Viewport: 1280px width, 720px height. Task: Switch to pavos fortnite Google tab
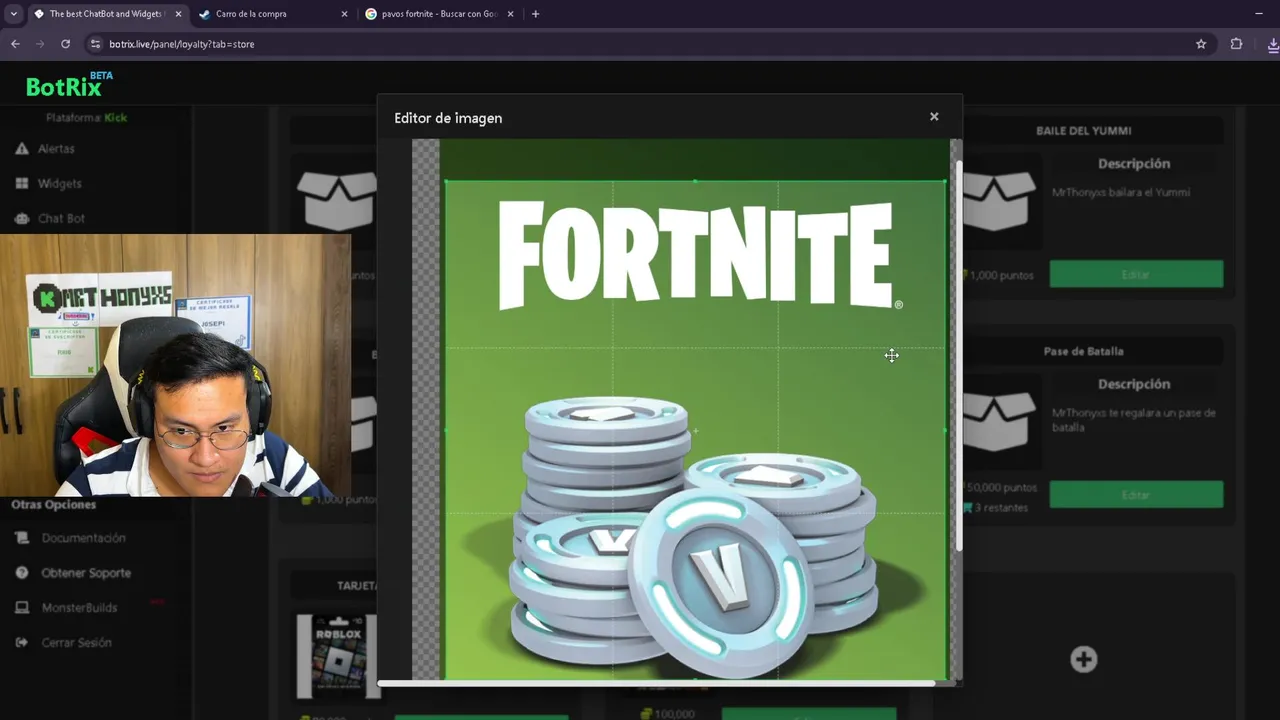pos(438,14)
